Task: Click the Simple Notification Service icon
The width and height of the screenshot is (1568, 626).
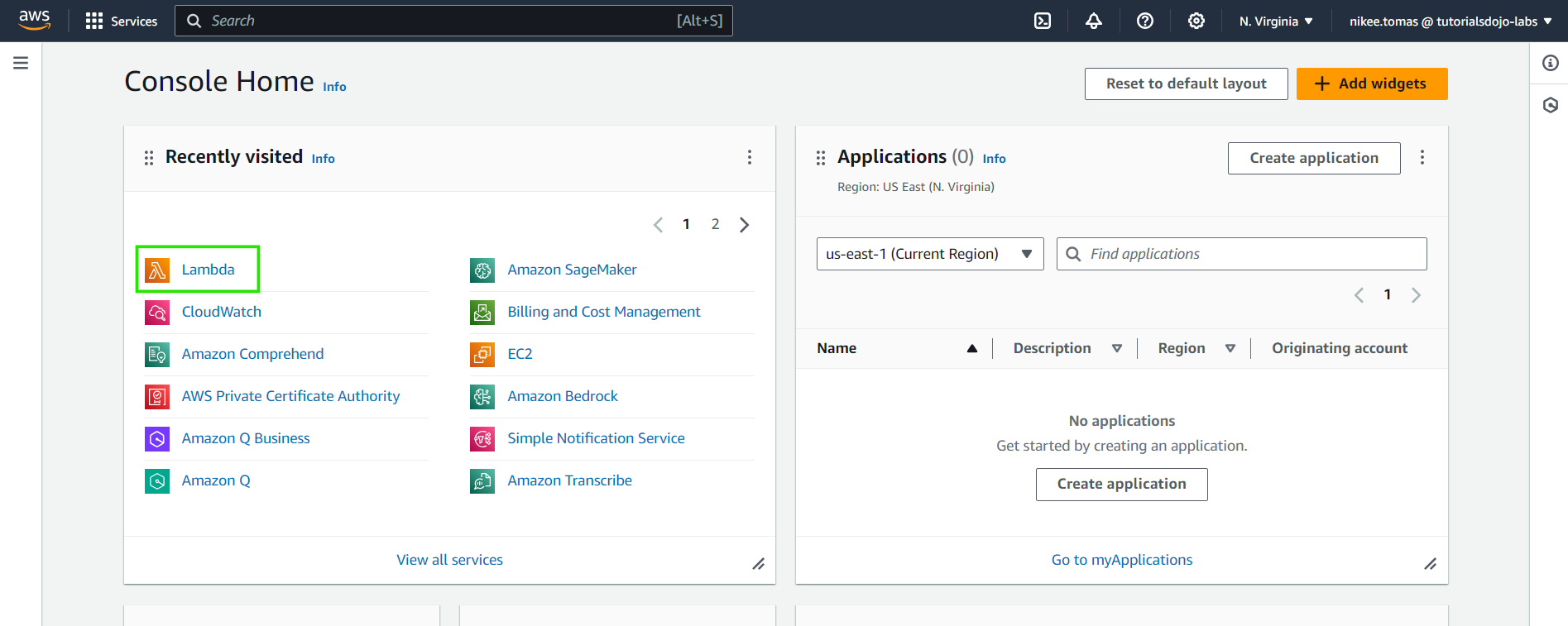Action: tap(482, 438)
